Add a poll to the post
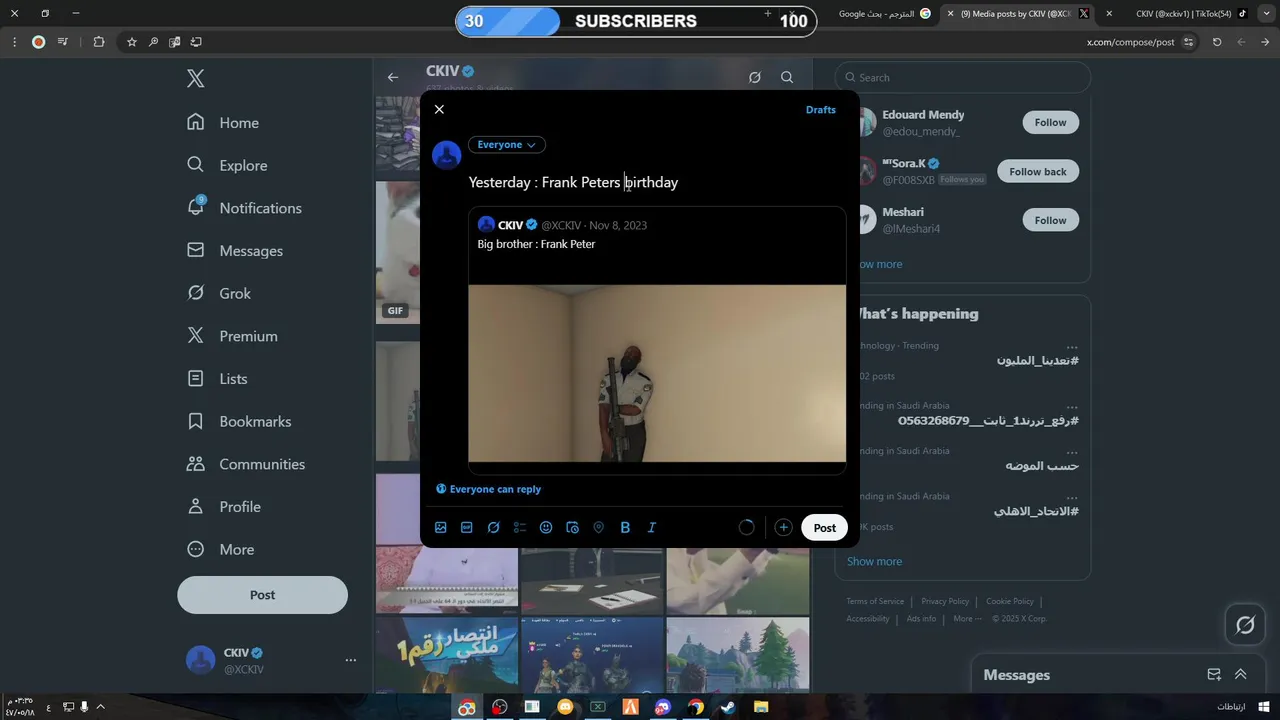Screen dimensions: 1280x720 tap(520, 527)
